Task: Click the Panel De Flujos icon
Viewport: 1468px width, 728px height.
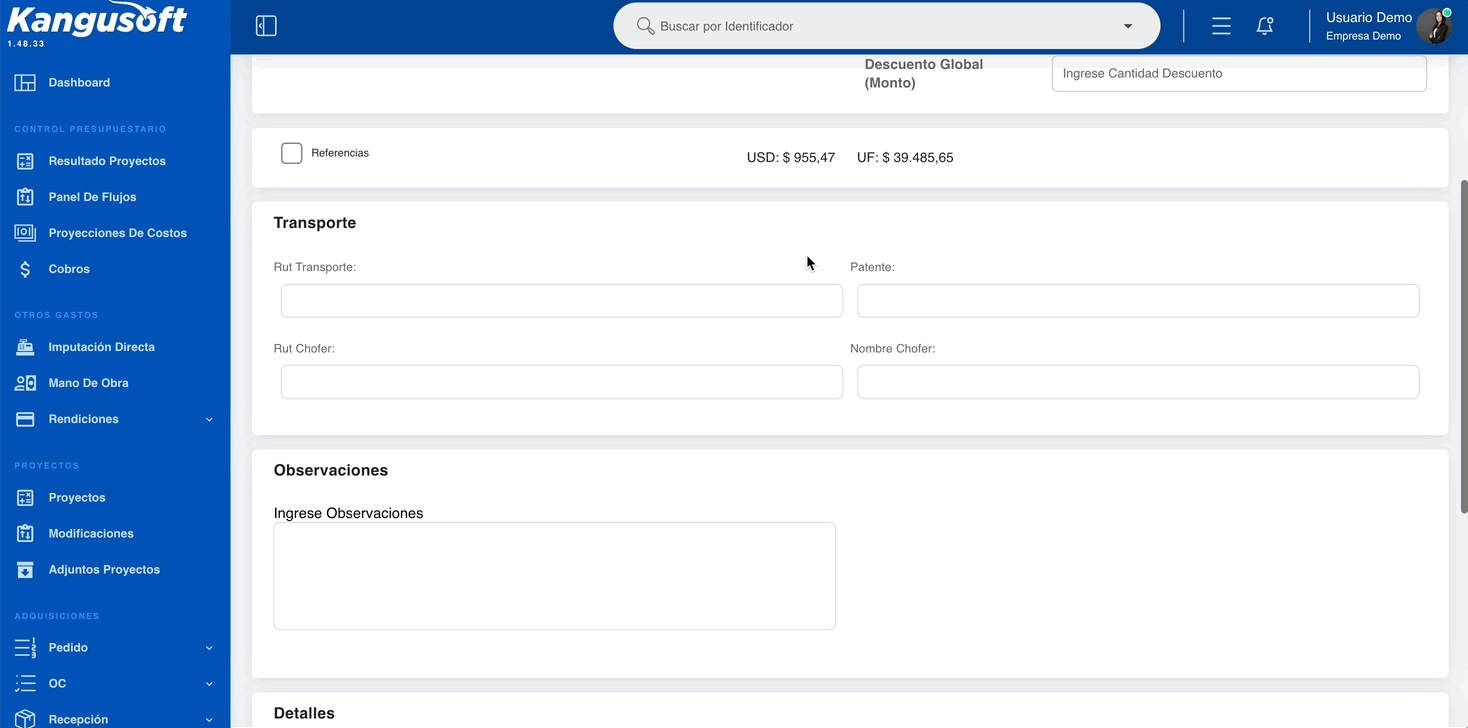Action: 25,197
